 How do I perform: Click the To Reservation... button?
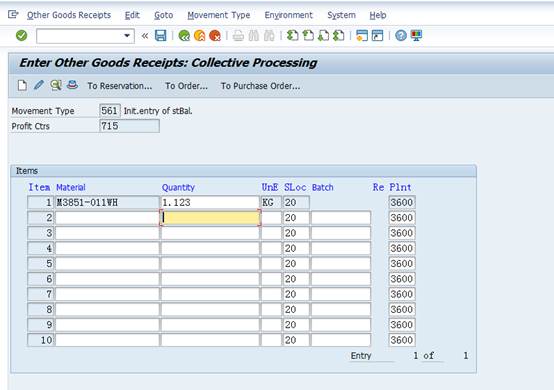(120, 86)
